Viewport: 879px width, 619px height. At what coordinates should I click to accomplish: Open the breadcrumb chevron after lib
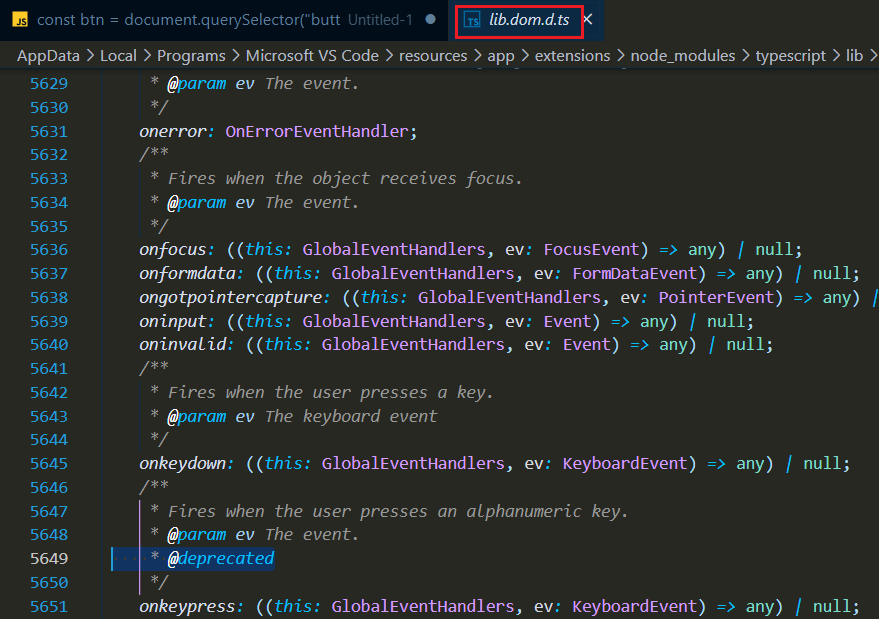click(x=874, y=55)
